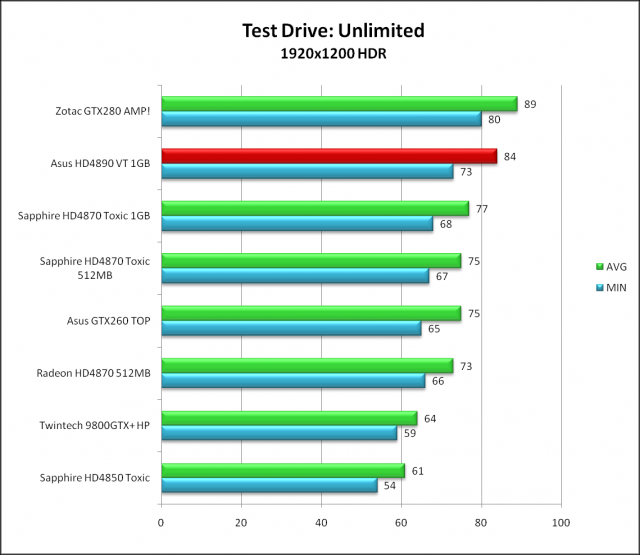
Task: Click the data label '59'
Action: coord(410,433)
